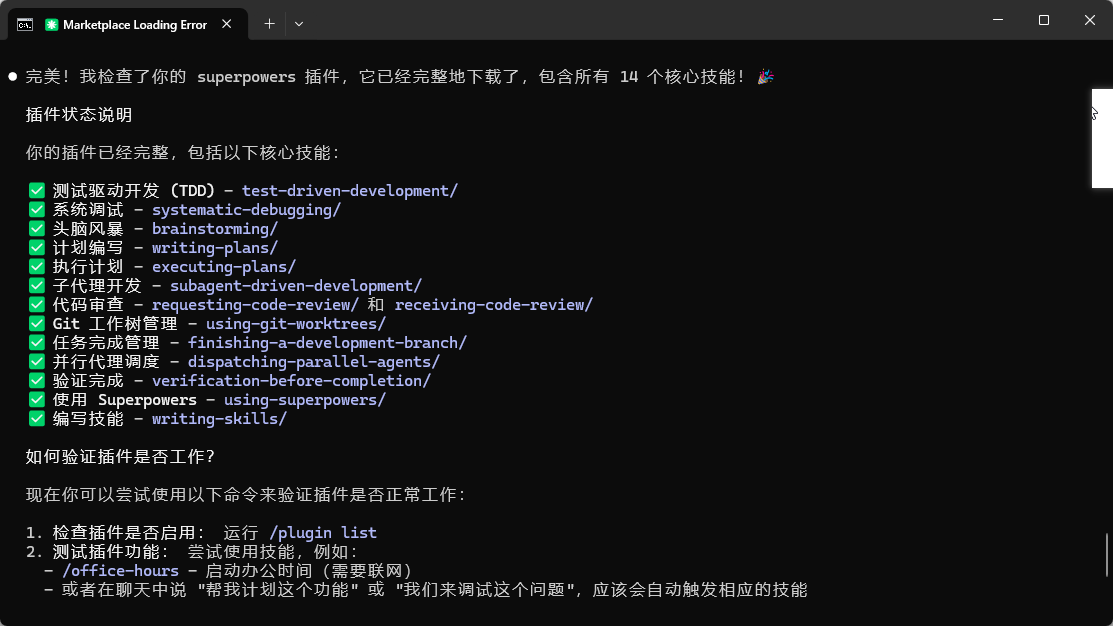The width and height of the screenshot is (1113, 626).
Task: Click the 测试插件功能 step text
Action: (111, 552)
